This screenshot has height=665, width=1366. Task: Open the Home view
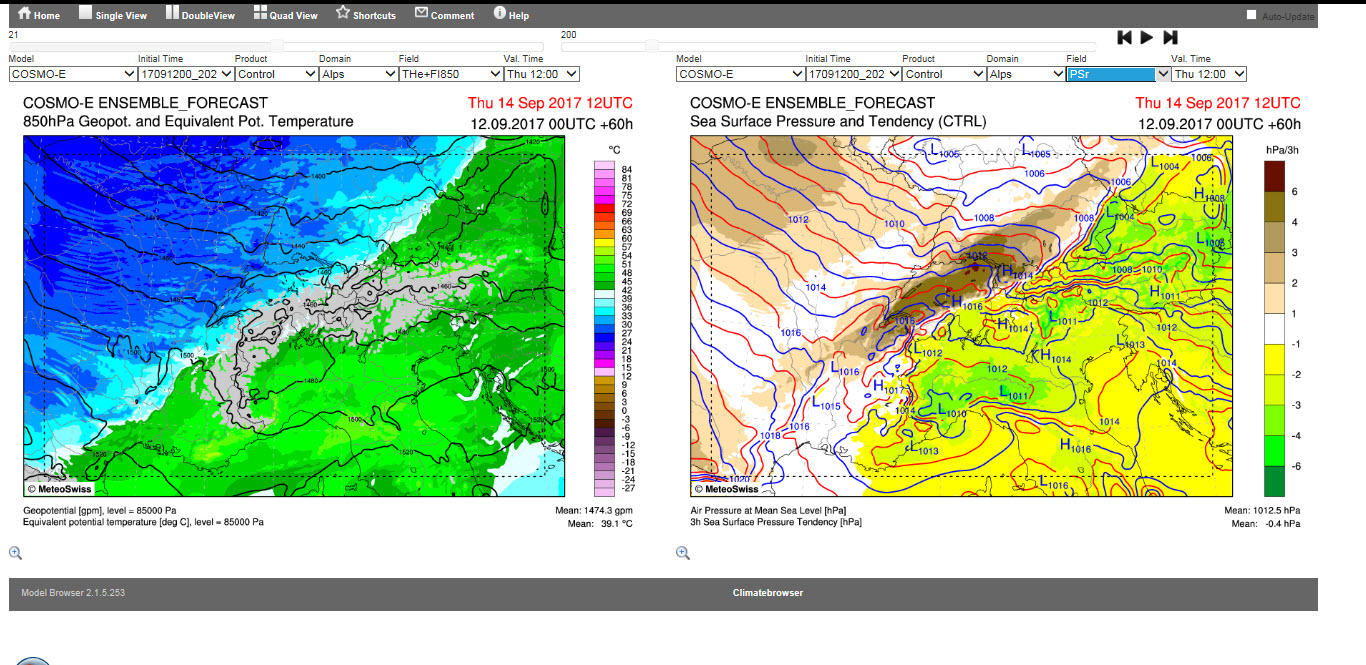[x=39, y=15]
